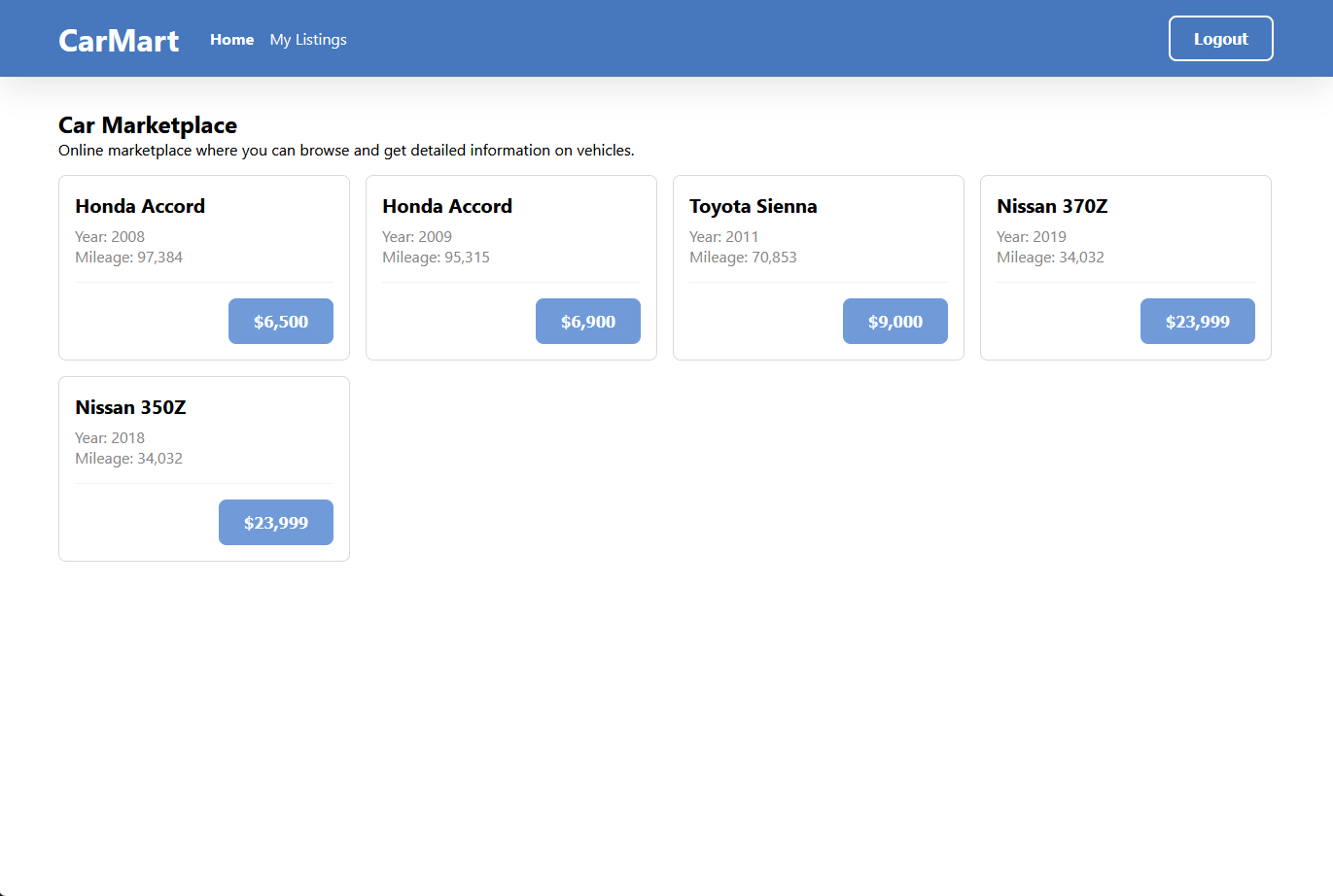Viewport: 1333px width, 896px height.
Task: Click the $23,999 button on Nissan 350Z
Action: pos(275,522)
